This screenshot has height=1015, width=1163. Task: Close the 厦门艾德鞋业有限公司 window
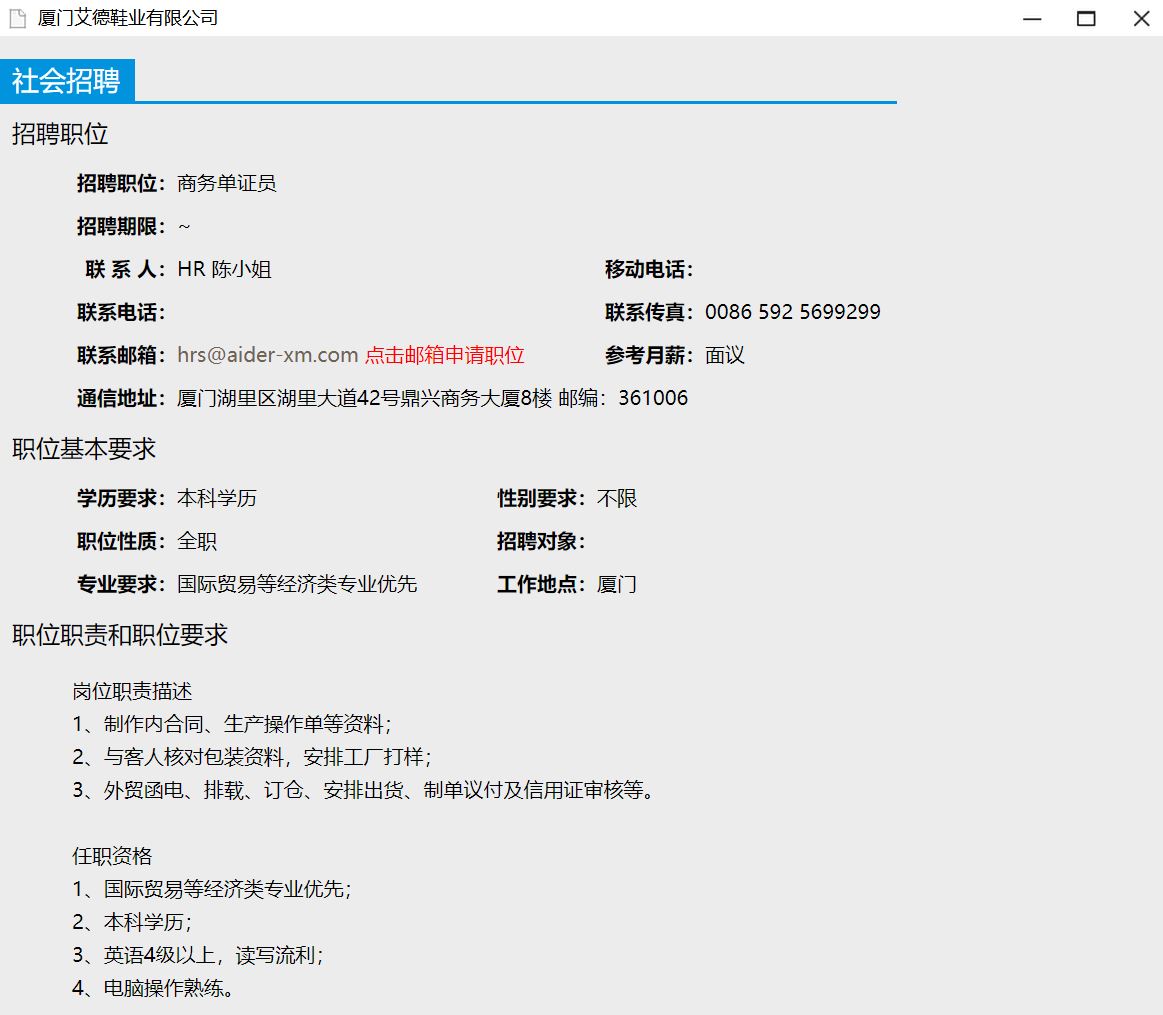tap(1141, 18)
